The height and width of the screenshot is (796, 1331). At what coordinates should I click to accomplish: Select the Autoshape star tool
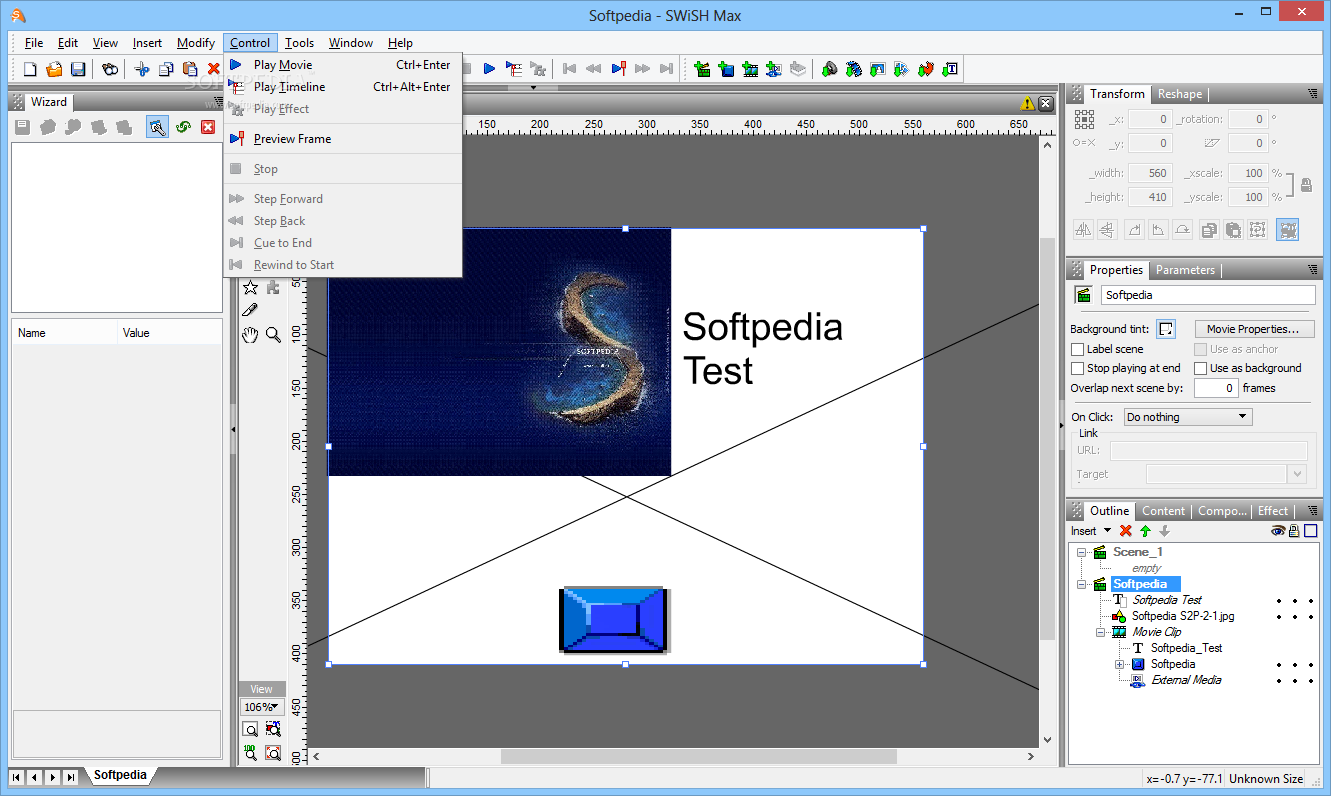(x=250, y=288)
